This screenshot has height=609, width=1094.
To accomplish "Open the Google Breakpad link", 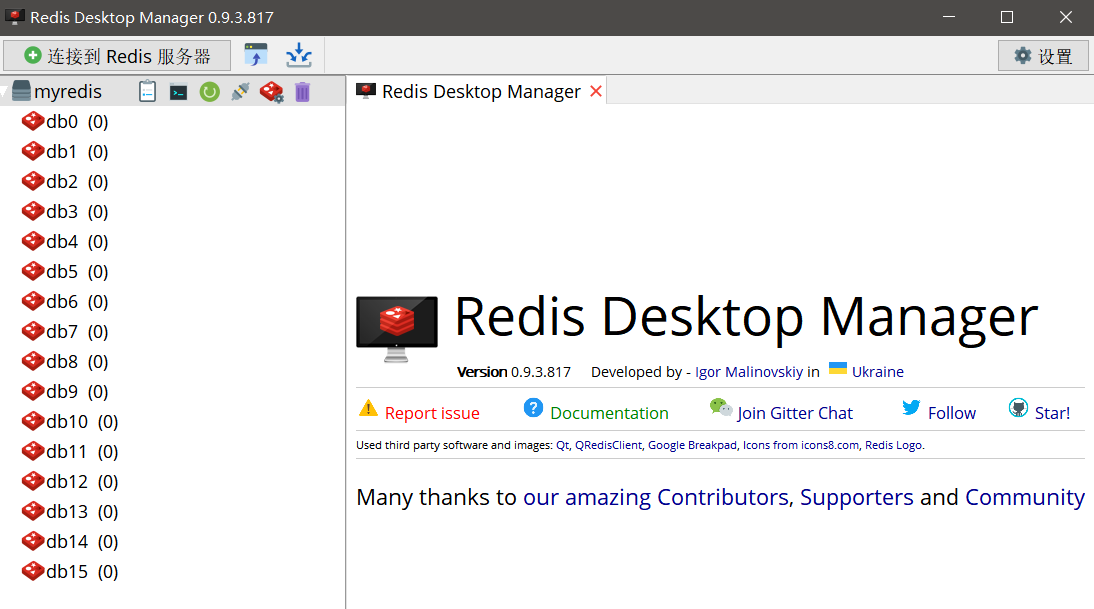I will (692, 445).
